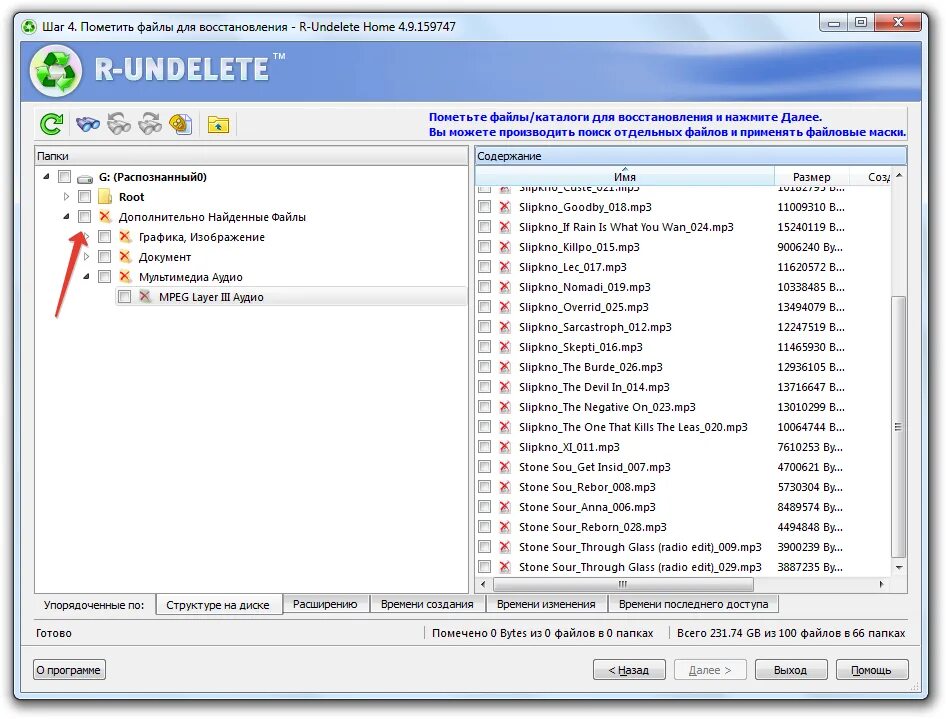947x719 pixels.
Task: Tick the MPEG Layer III Аудио checkbox
Action: coord(124,296)
